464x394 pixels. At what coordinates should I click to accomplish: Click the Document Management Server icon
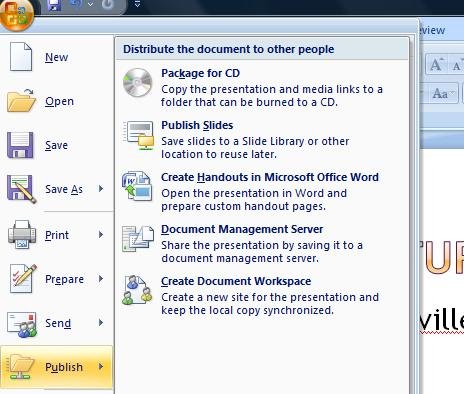pyautogui.click(x=138, y=239)
